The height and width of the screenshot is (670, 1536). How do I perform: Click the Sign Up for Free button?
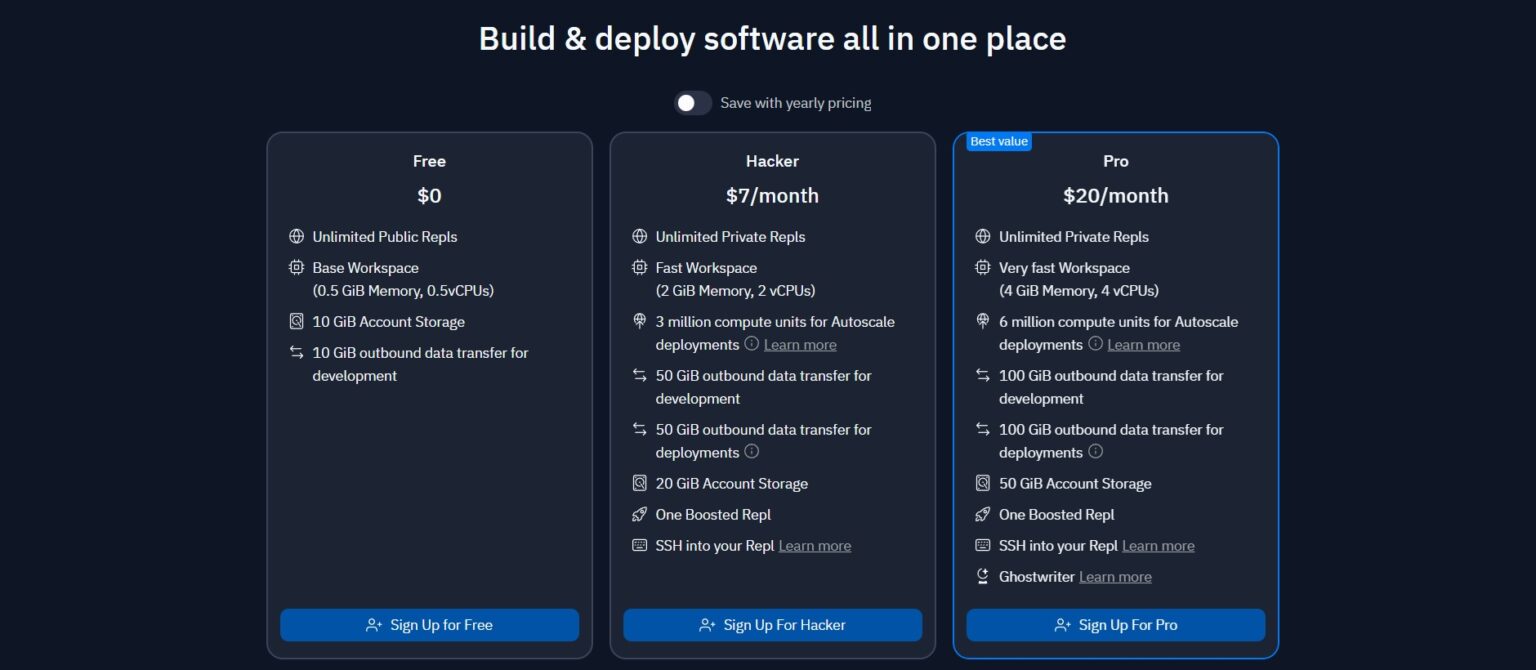pyautogui.click(x=429, y=625)
